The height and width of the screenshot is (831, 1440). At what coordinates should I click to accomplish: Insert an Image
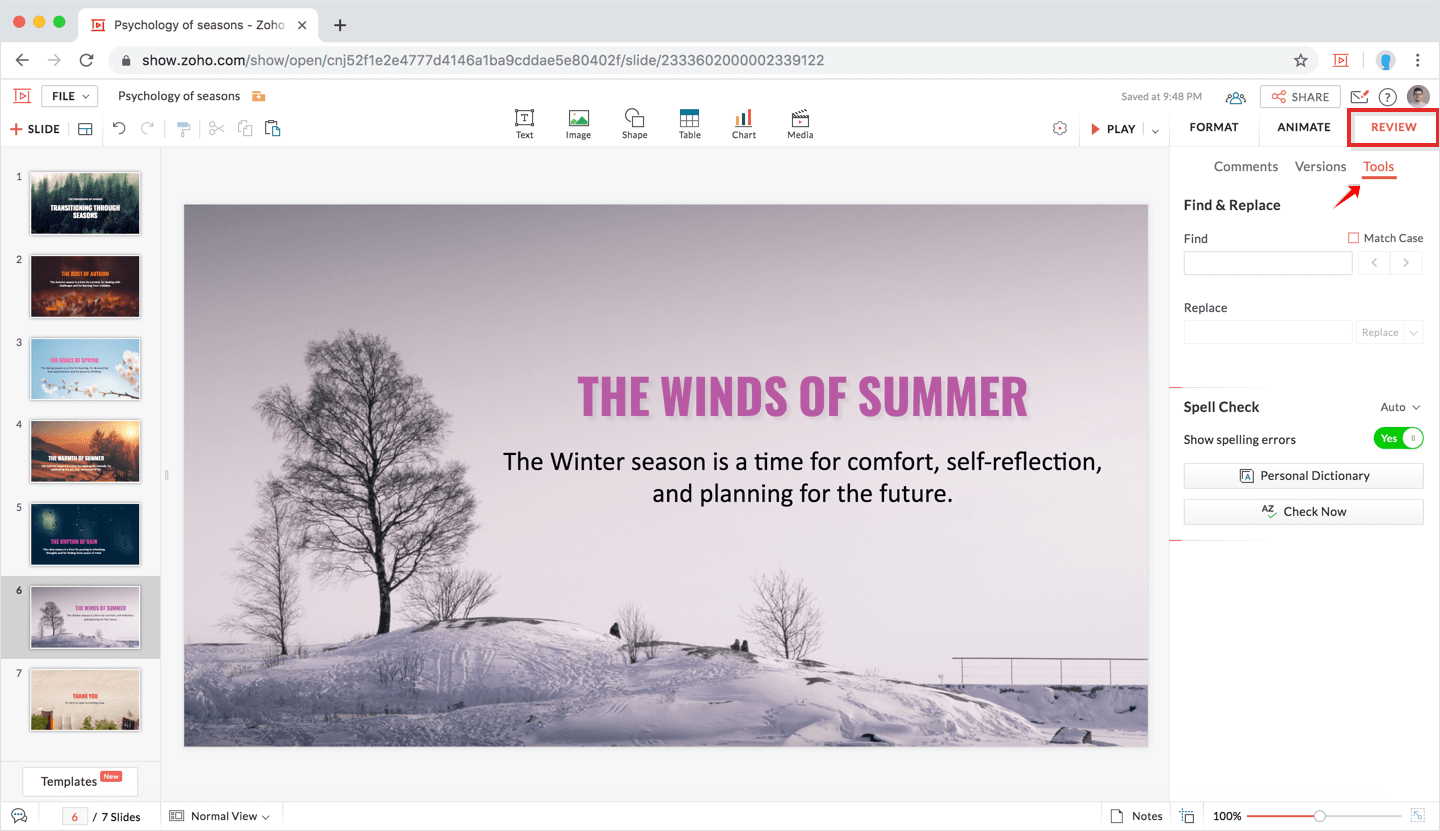(578, 124)
